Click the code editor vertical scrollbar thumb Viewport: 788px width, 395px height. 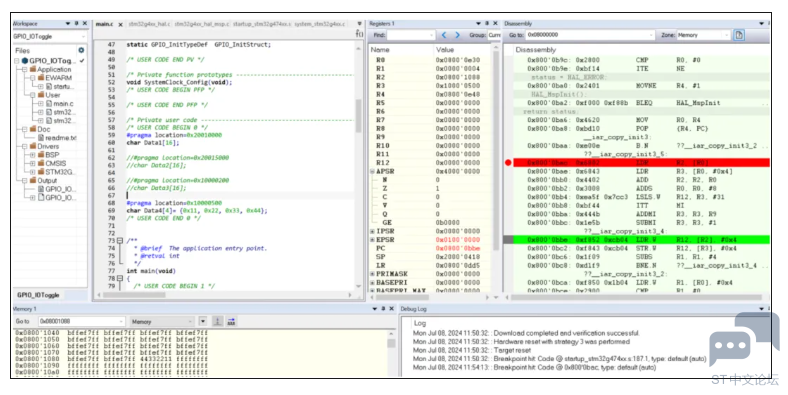pos(358,116)
